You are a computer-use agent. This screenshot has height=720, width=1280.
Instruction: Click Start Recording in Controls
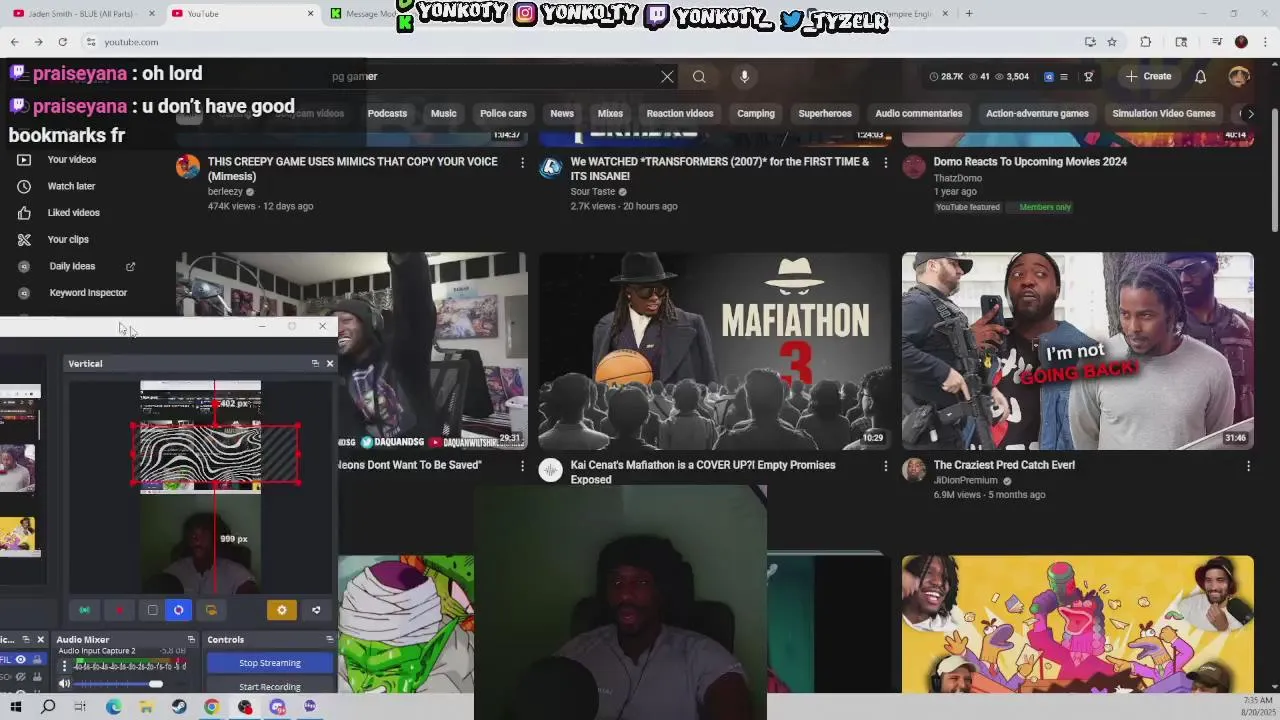tap(270, 686)
